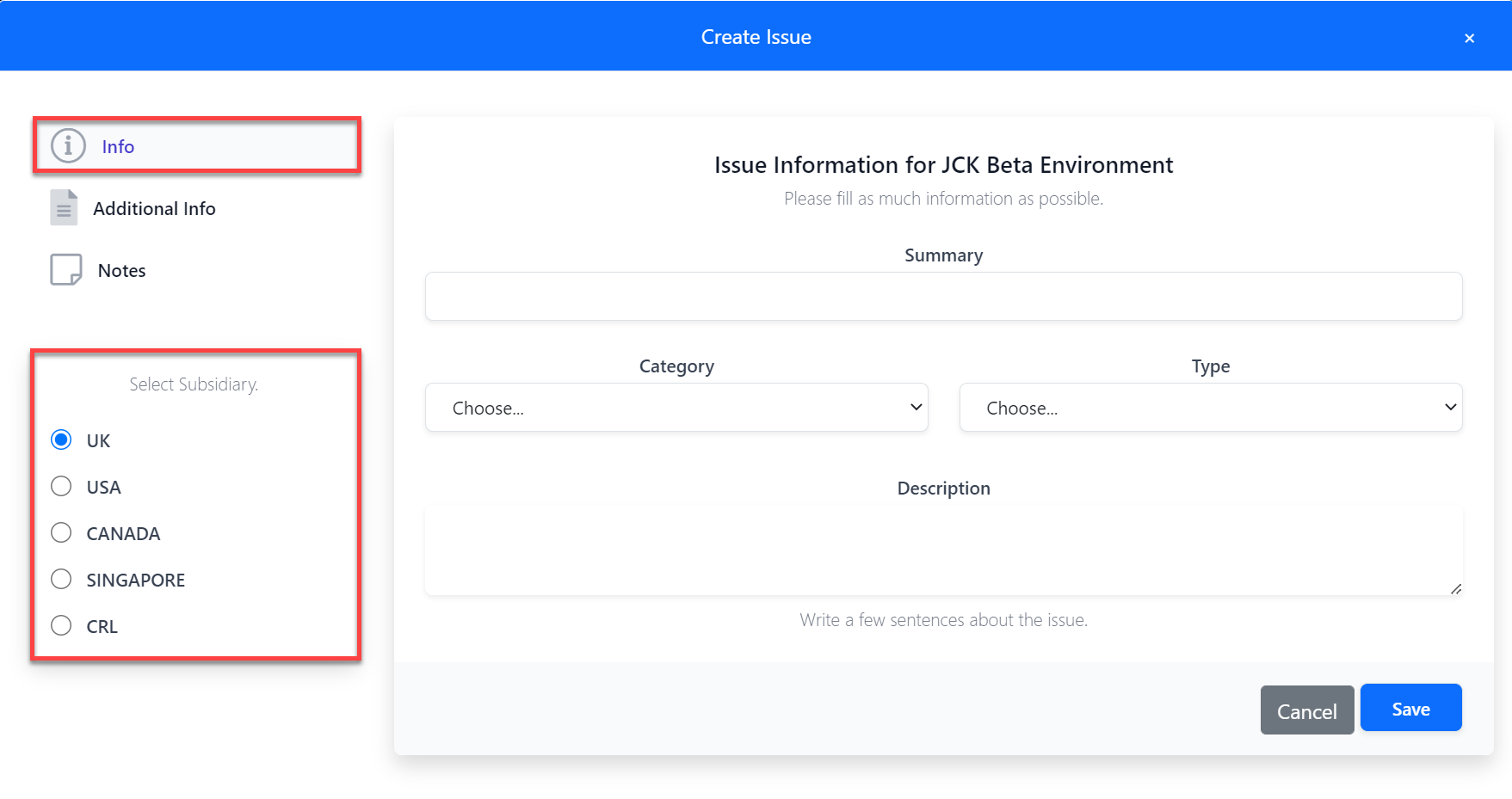The height and width of the screenshot is (799, 1512).
Task: Close the Create Issue dialog
Action: pyautogui.click(x=1469, y=38)
